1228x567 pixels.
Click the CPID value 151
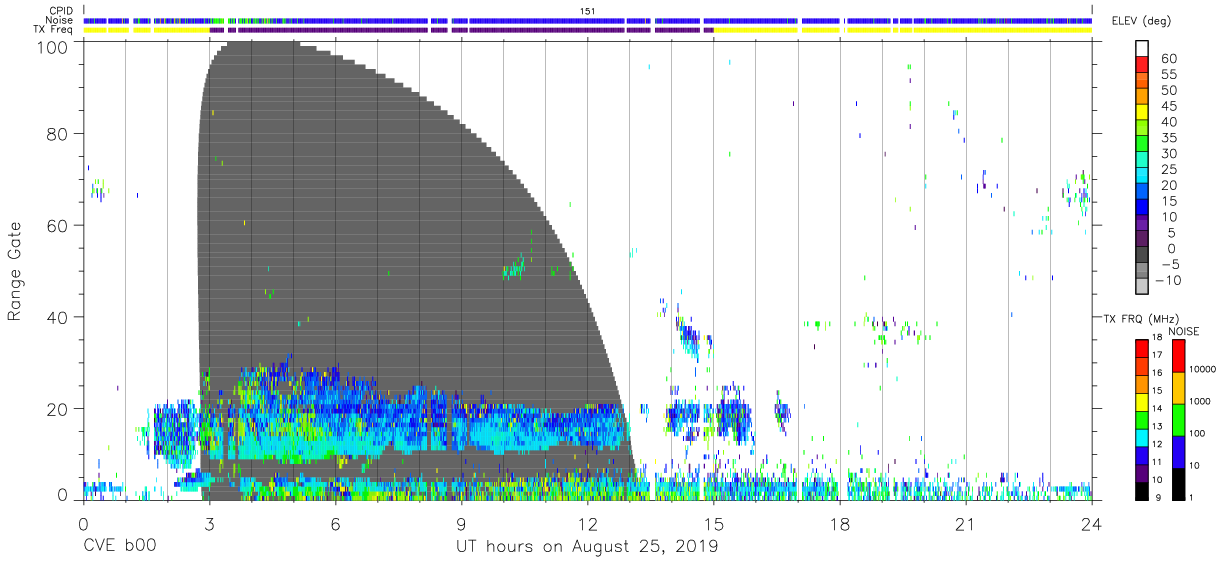[587, 11]
